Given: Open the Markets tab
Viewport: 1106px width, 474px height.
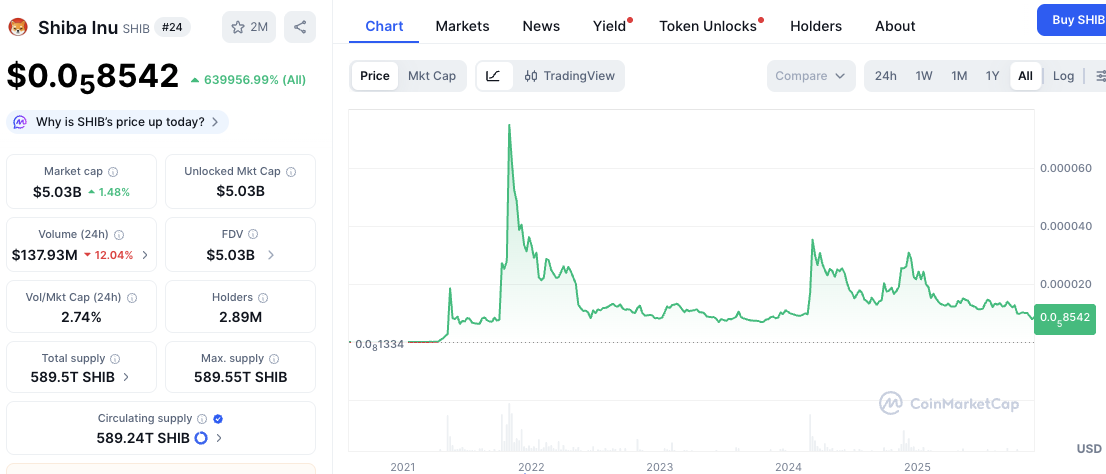Looking at the screenshot, I should (x=462, y=26).
